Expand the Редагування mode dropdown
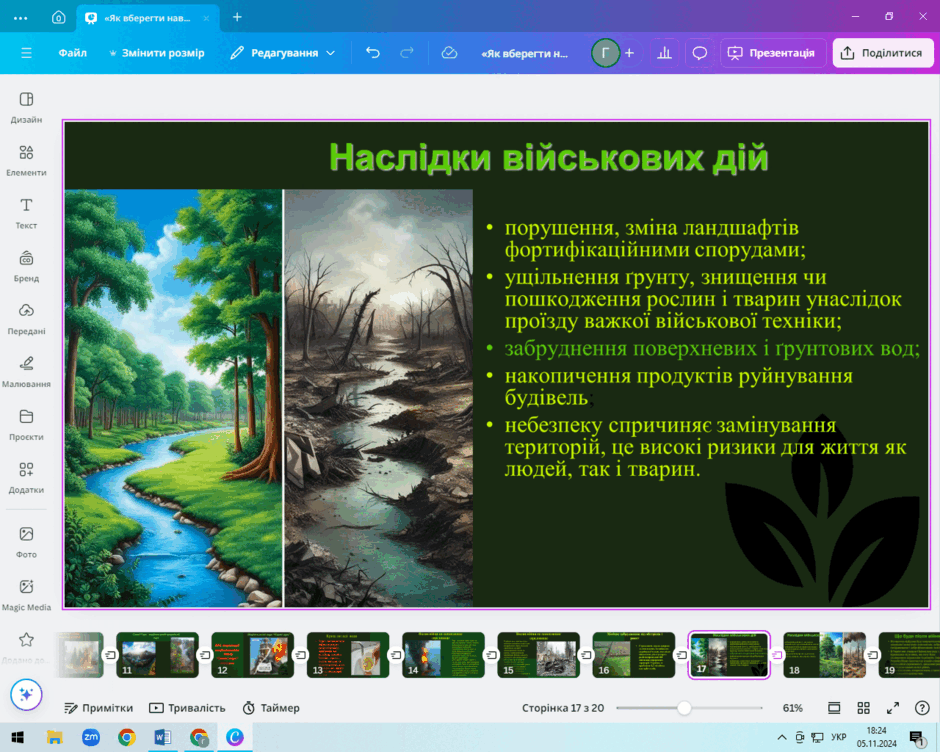The height and width of the screenshot is (752, 940). point(282,53)
